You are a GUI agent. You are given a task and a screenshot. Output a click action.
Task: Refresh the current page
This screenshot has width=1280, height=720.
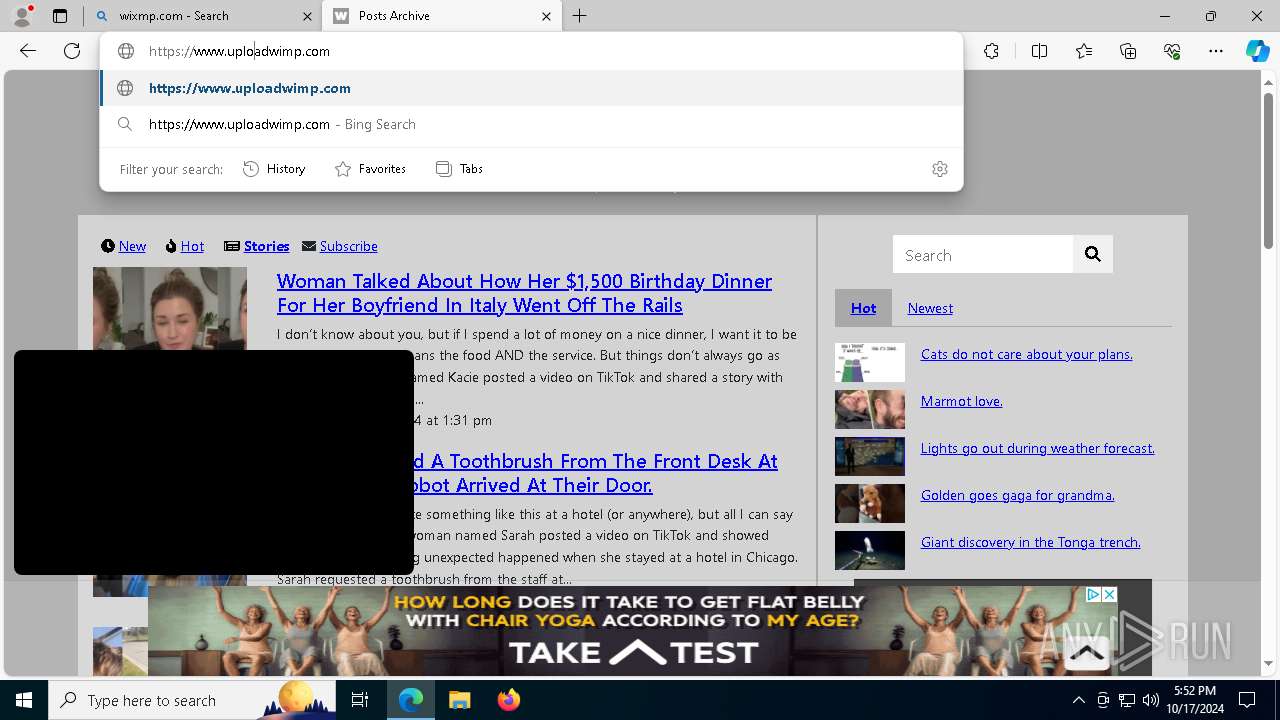72,51
